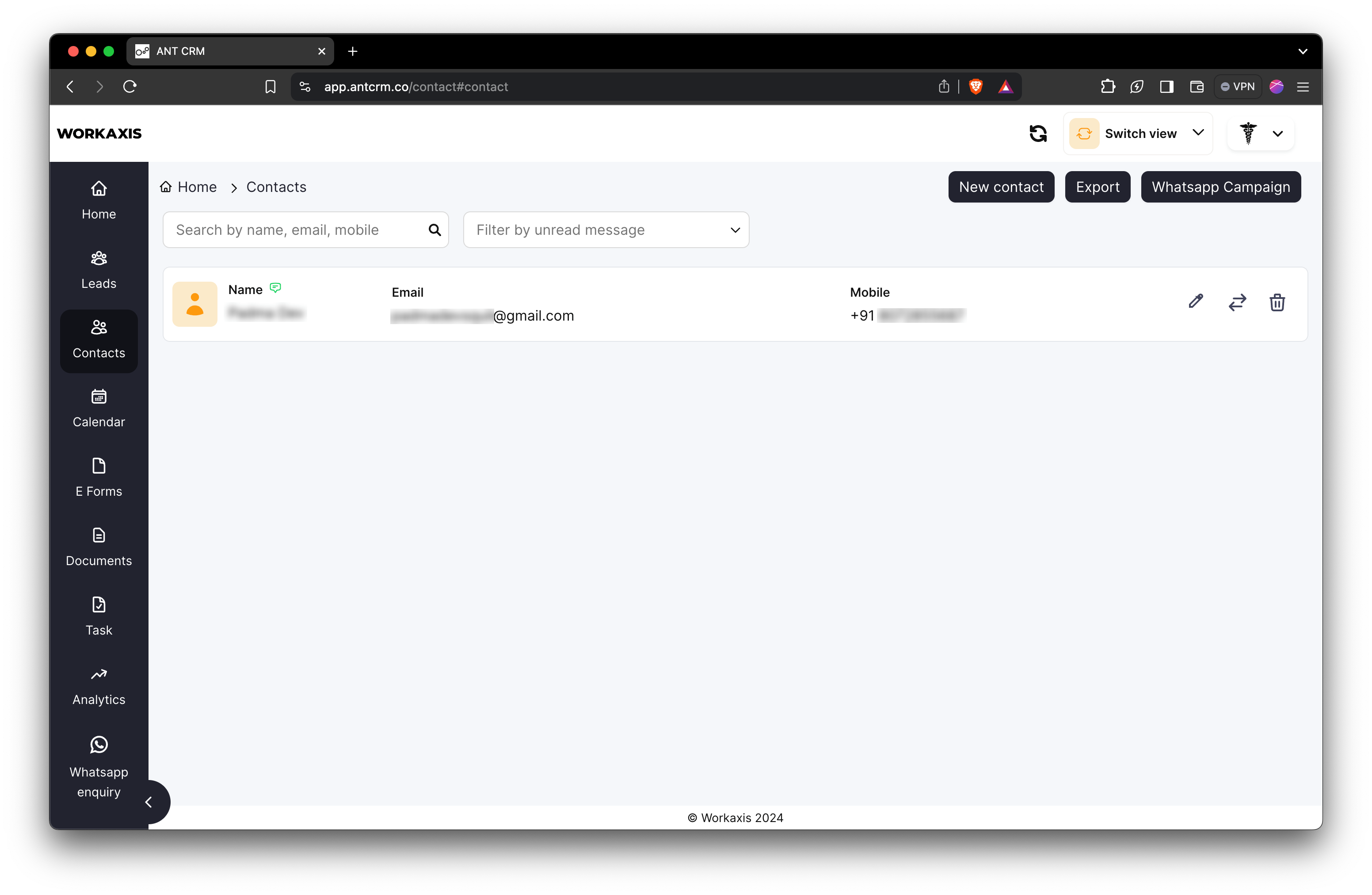This screenshot has height=895, width=1372.
Task: Click the transfer arrows icon on contact row
Action: [1237, 302]
